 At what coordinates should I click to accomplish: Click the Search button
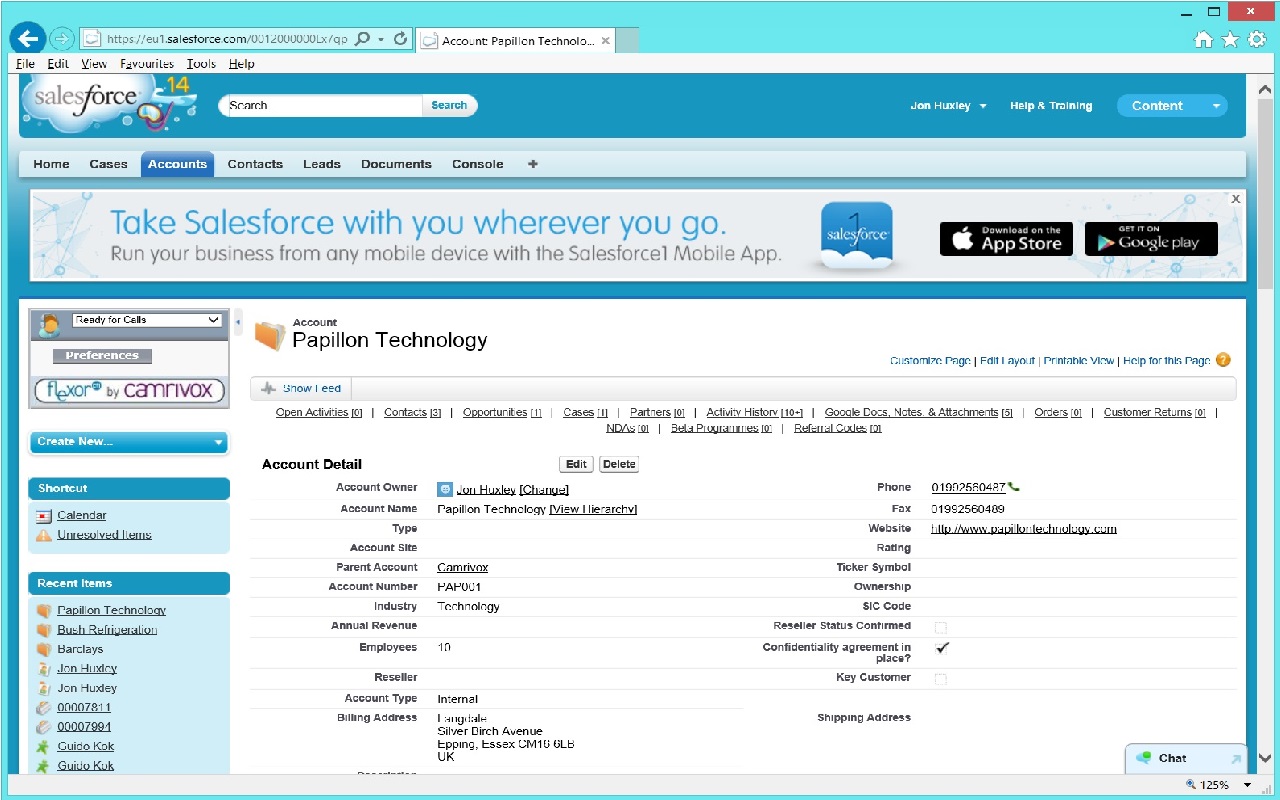click(449, 105)
